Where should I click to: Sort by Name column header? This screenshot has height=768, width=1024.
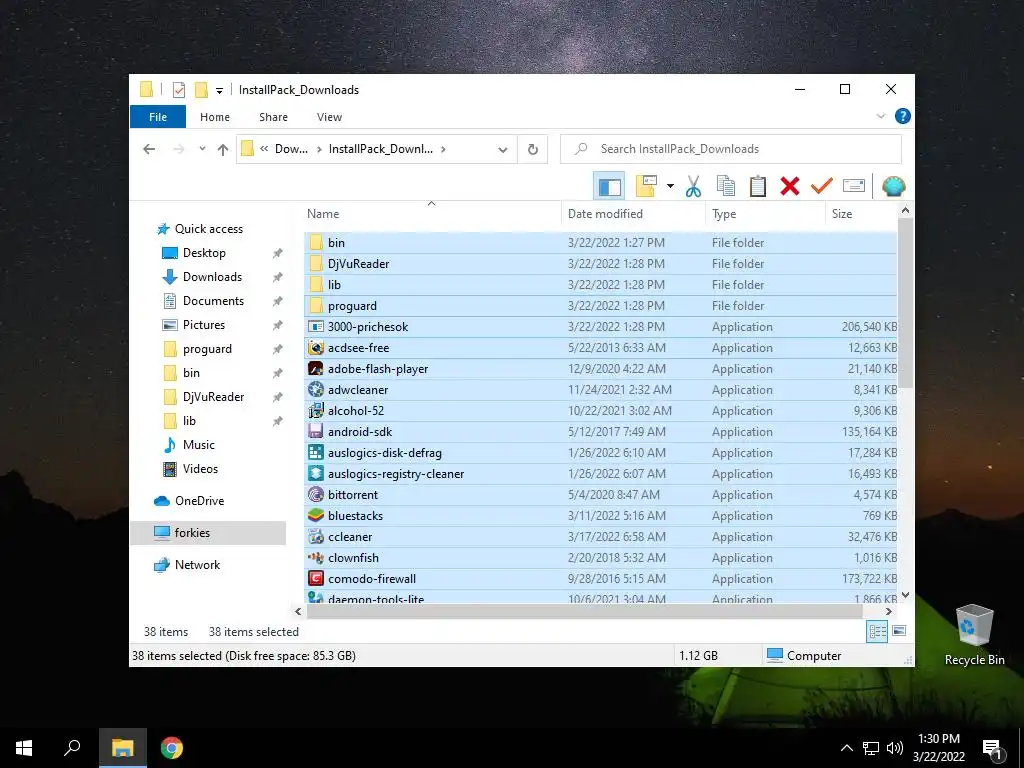click(432, 214)
